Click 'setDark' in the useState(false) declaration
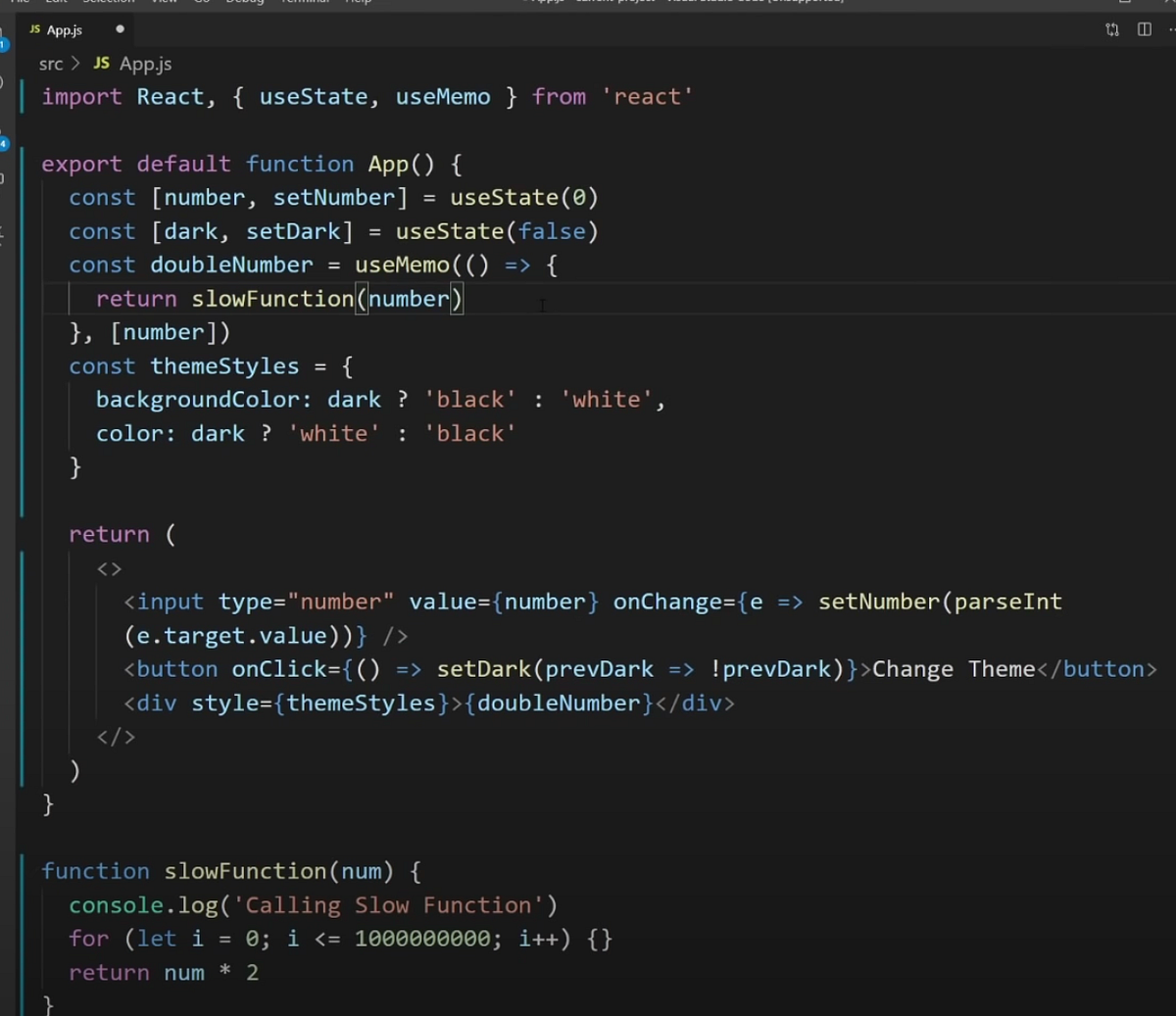The height and width of the screenshot is (1016, 1176). tap(293, 231)
